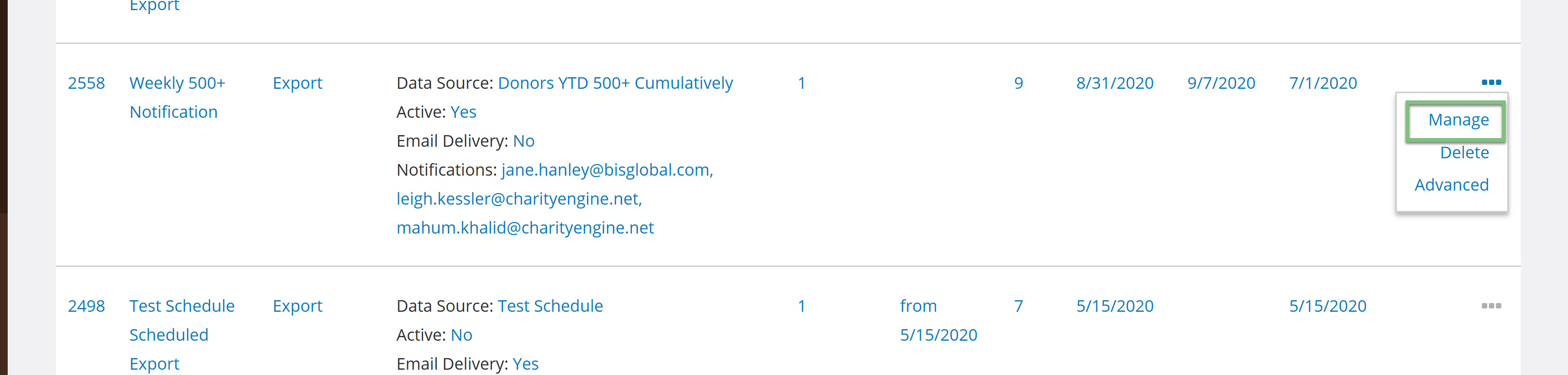1568x375 pixels.
Task: Open schedule ID 2498
Action: click(86, 306)
